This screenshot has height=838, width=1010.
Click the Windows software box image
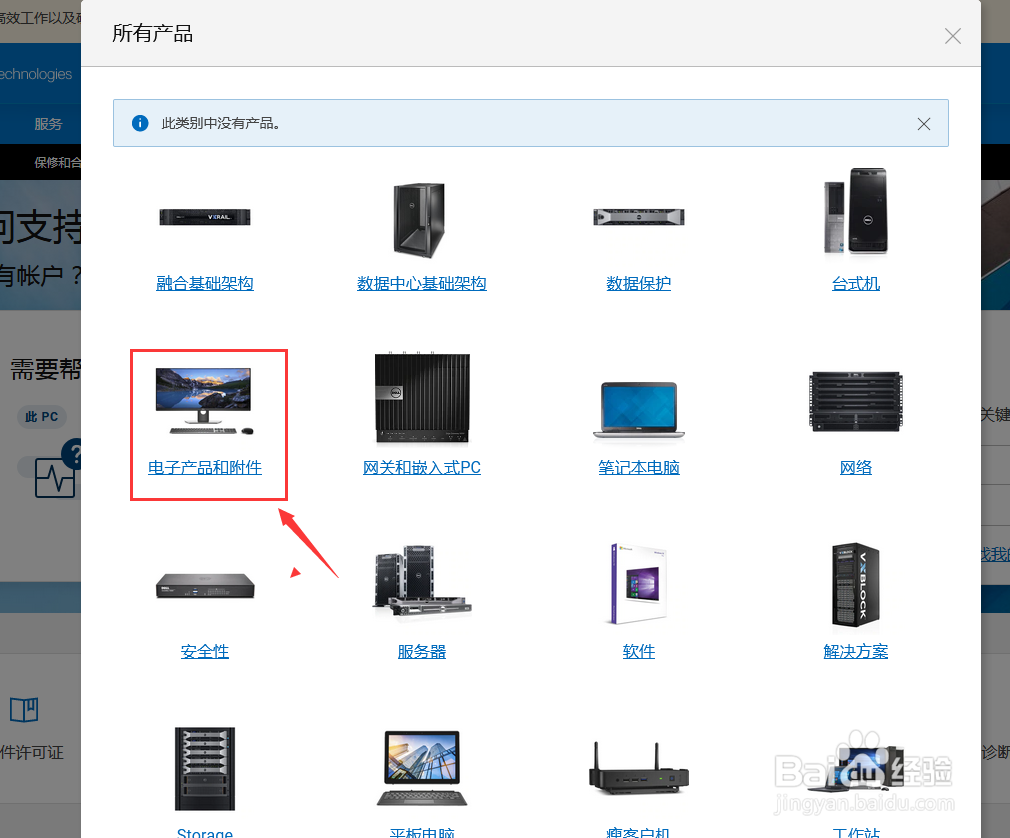pyautogui.click(x=638, y=584)
